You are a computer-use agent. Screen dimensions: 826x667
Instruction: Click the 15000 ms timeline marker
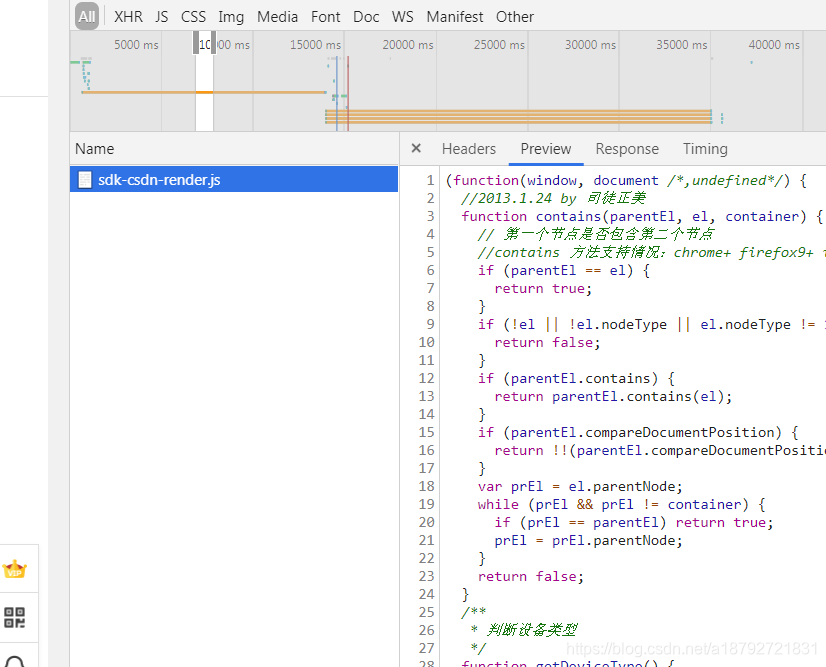point(316,45)
